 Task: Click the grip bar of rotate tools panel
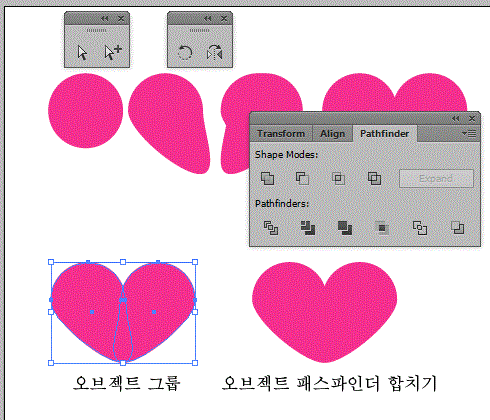(200, 30)
